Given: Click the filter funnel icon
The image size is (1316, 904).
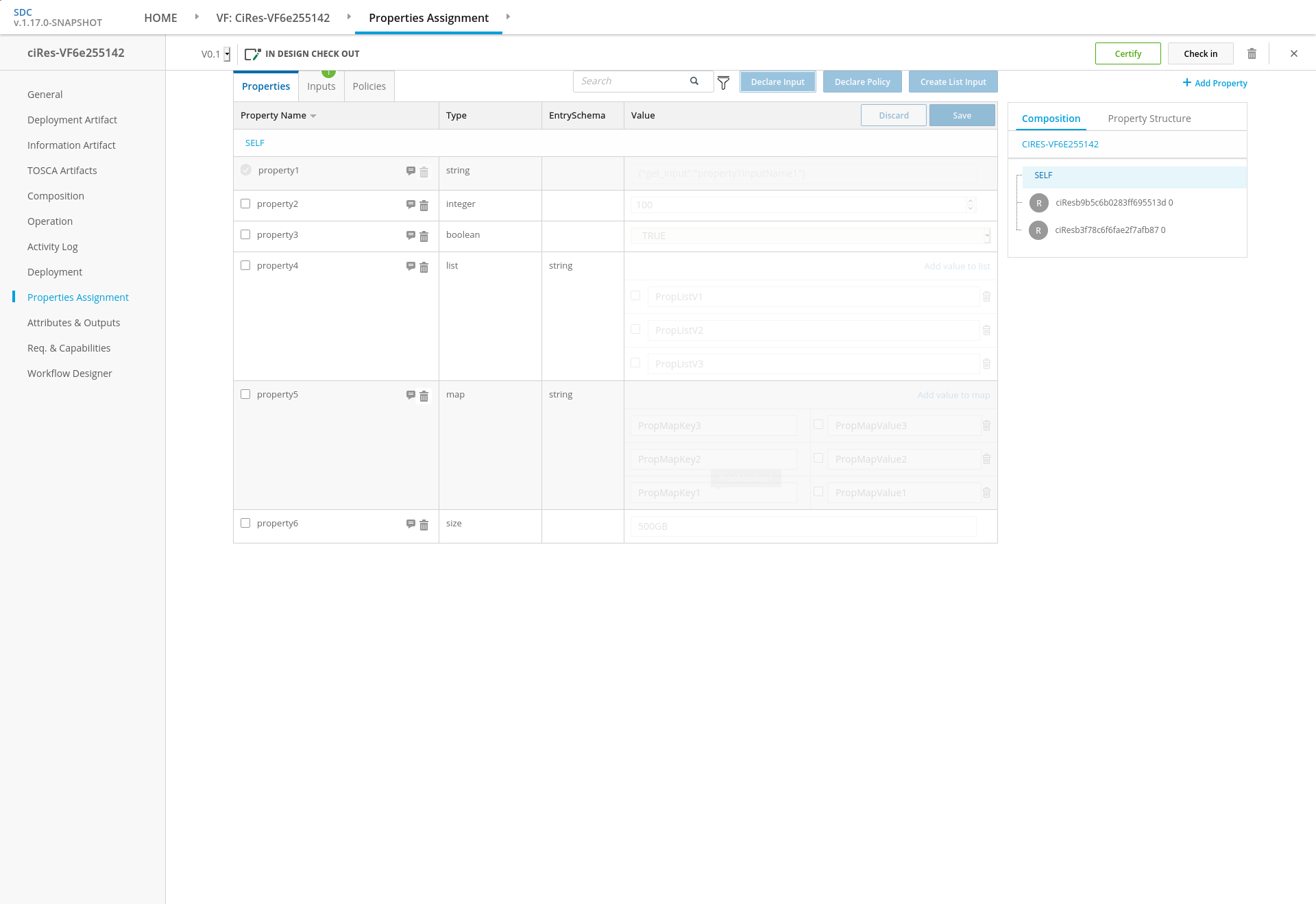Looking at the screenshot, I should (x=723, y=83).
